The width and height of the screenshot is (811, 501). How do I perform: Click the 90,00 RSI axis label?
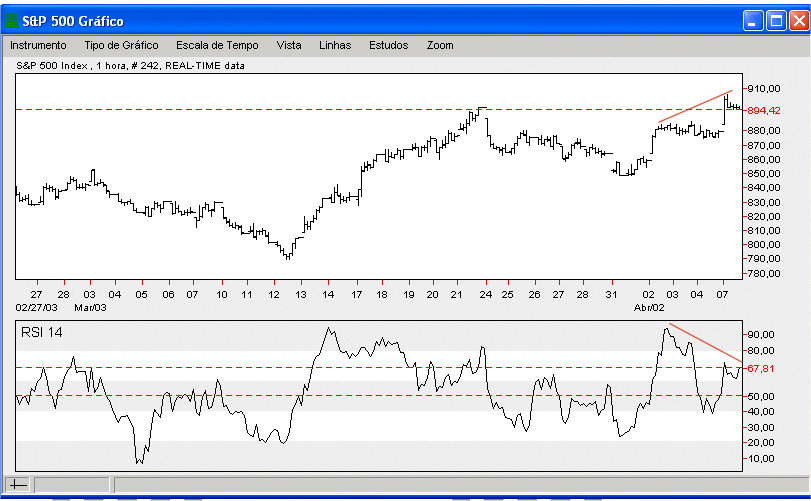coord(761,335)
